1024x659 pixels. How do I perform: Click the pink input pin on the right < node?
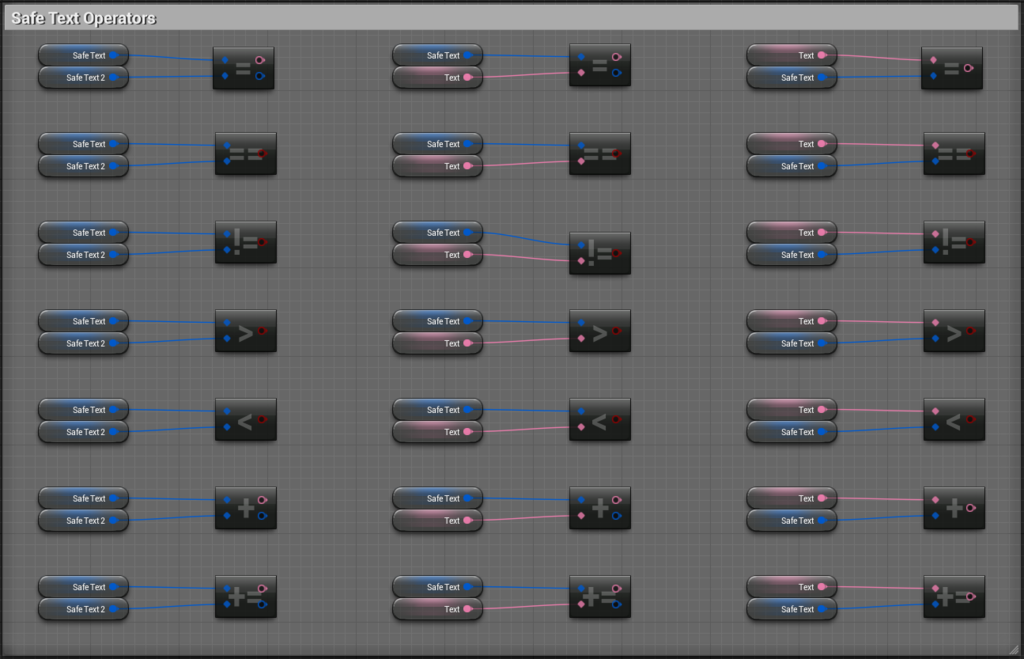tap(935, 411)
